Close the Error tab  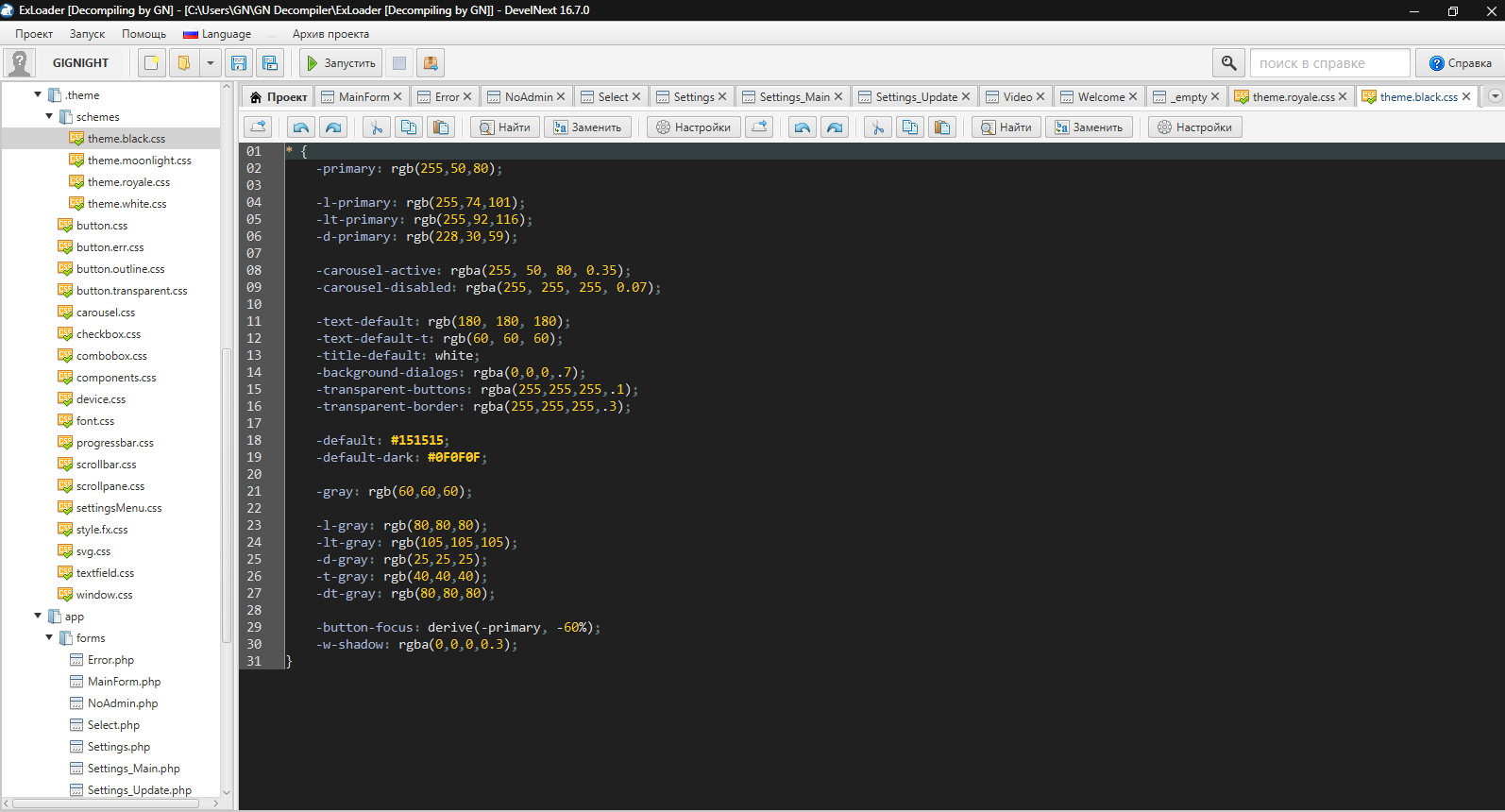tap(467, 96)
